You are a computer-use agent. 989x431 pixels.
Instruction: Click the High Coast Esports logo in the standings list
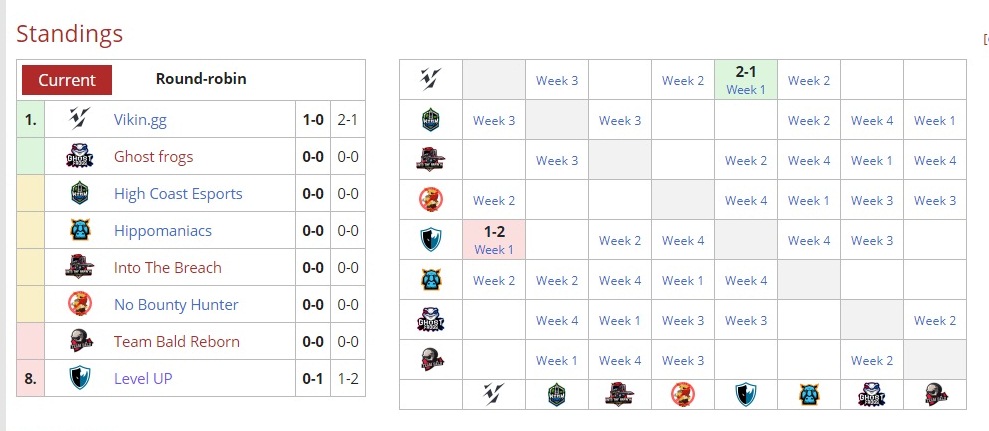80,194
